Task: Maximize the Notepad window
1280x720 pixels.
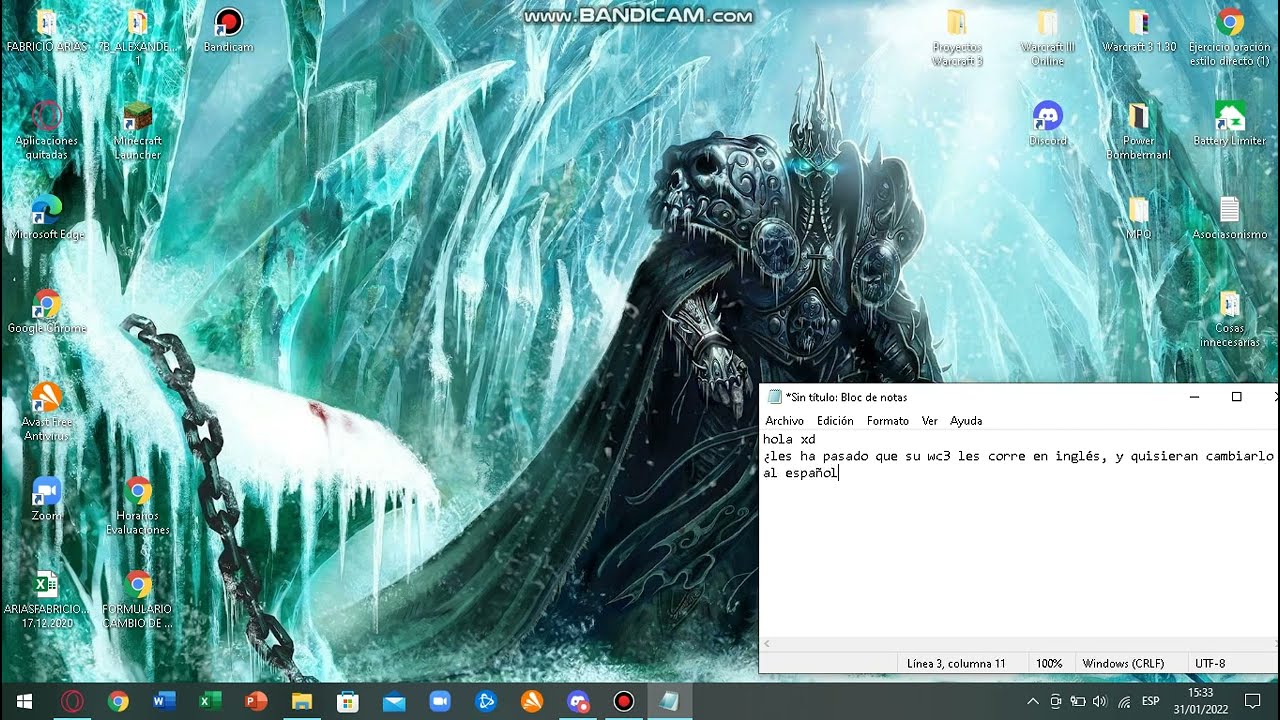Action: (1236, 397)
